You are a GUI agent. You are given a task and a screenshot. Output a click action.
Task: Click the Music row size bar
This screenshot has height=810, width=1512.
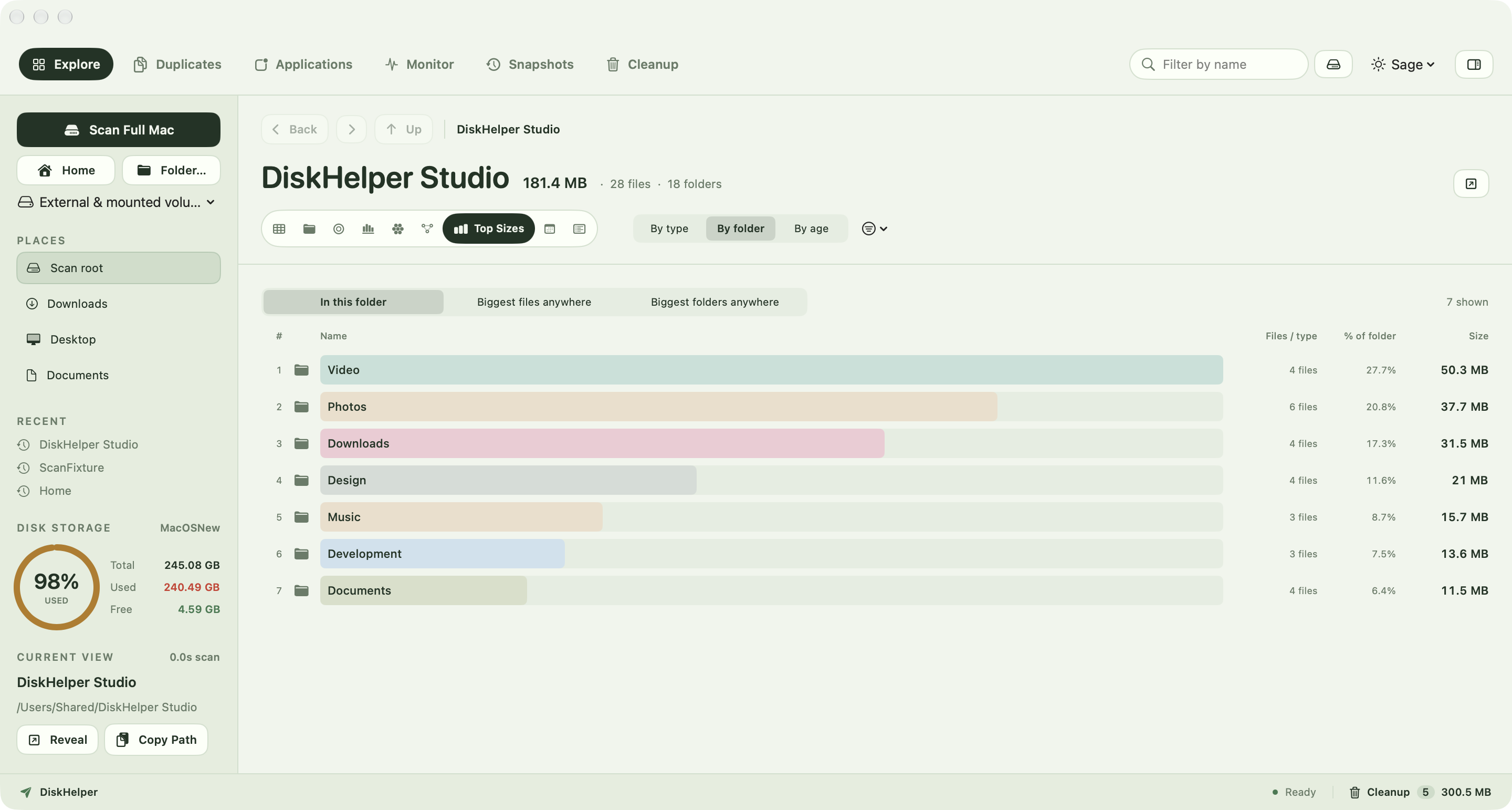click(x=461, y=517)
